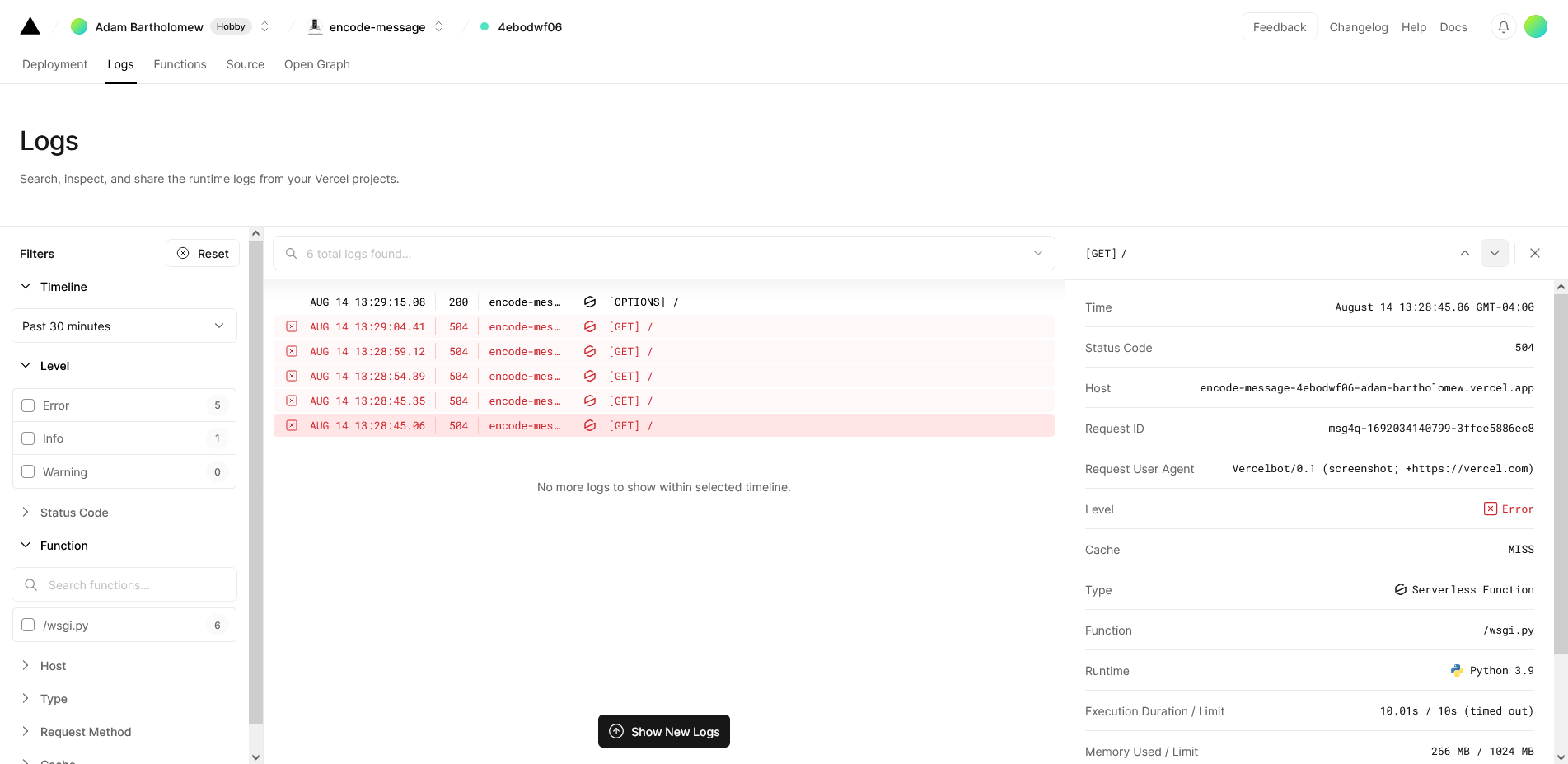This screenshot has width=1568, height=764.
Task: Open the Past 30 minutes timeline dropdown
Action: point(124,326)
